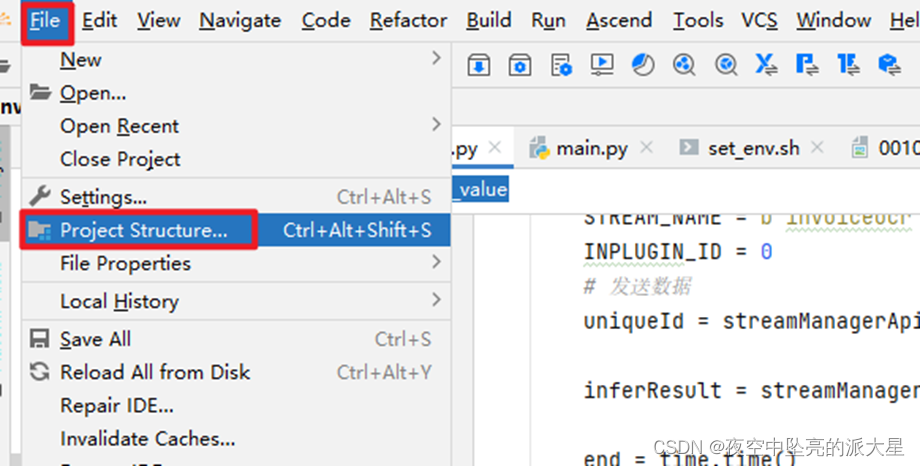
Task: Click the Ctrl+Alt+S shortcut text
Action: point(384,197)
